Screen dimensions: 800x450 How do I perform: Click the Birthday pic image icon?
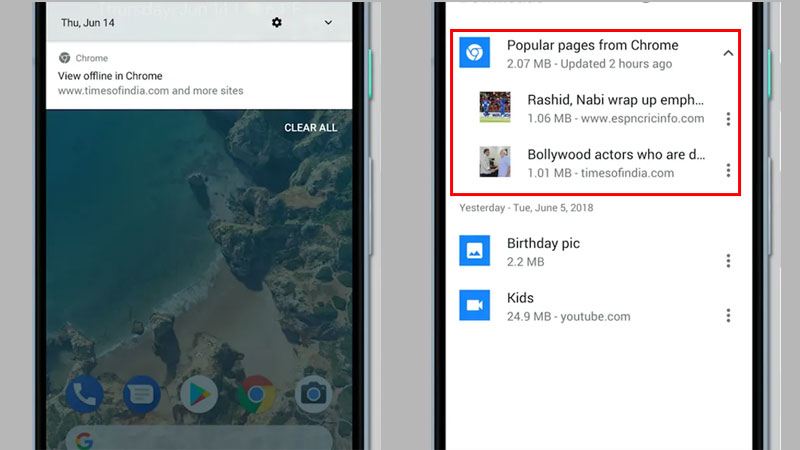coord(474,251)
